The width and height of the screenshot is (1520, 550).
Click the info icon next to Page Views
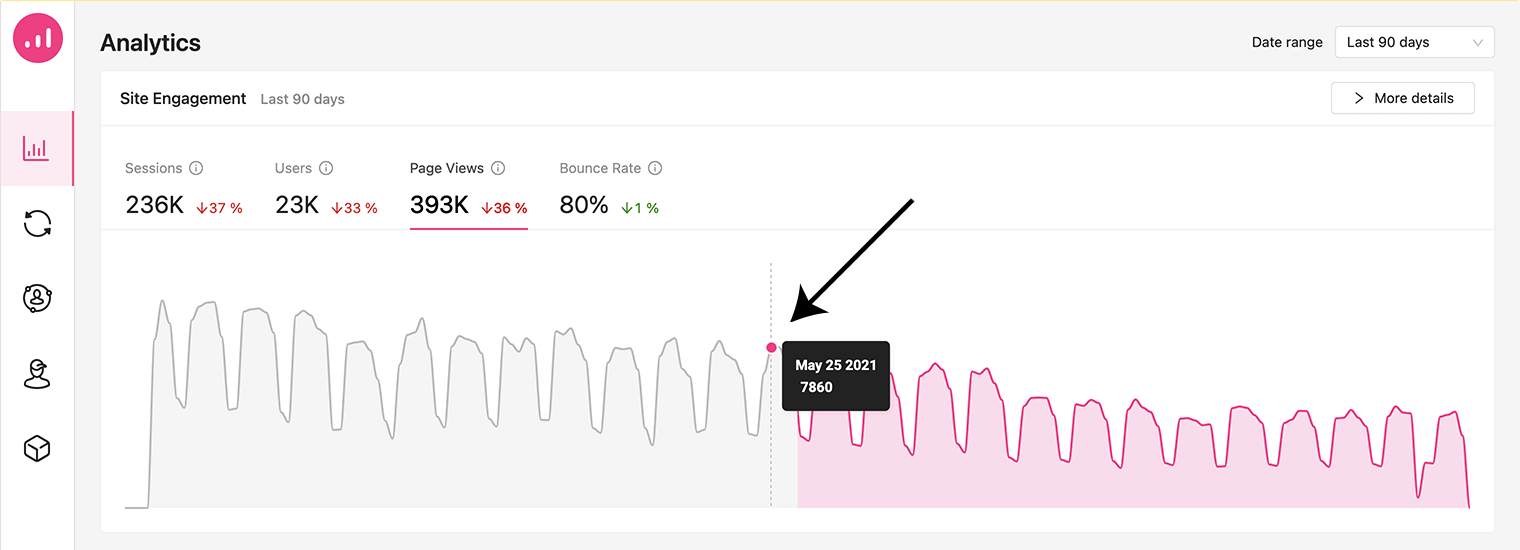pos(498,168)
